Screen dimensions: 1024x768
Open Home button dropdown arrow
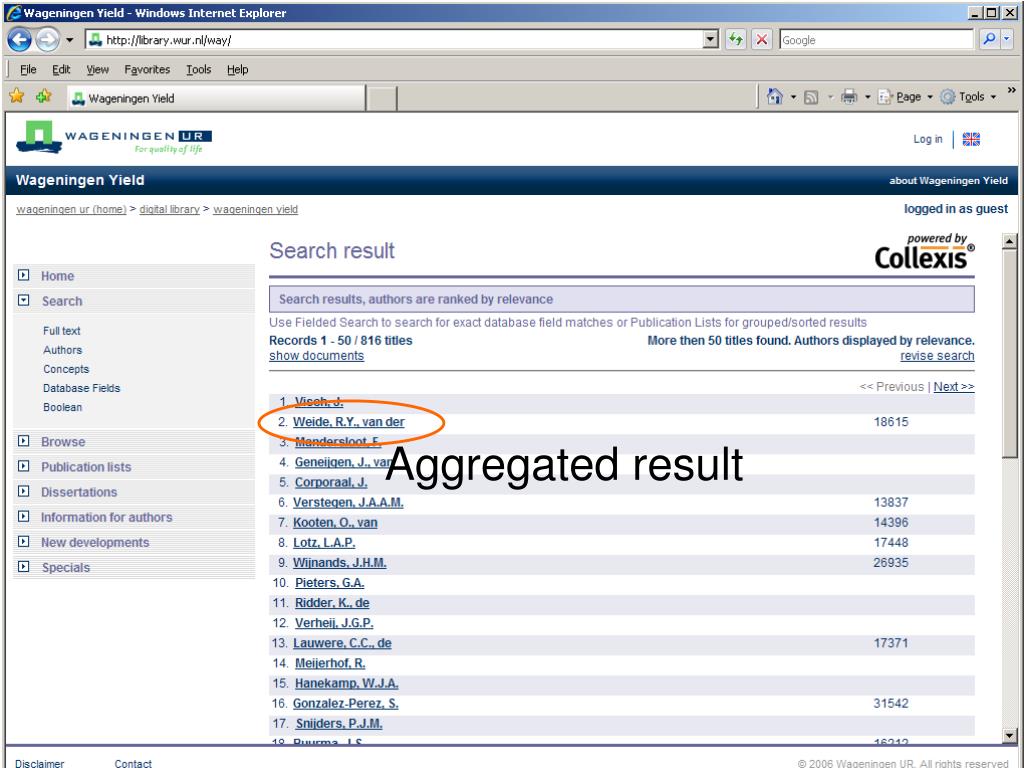point(793,97)
